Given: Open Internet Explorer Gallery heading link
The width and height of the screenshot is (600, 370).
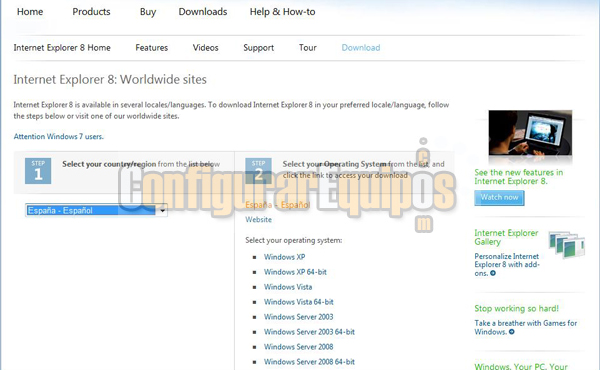Looking at the screenshot, I should tap(506, 237).
